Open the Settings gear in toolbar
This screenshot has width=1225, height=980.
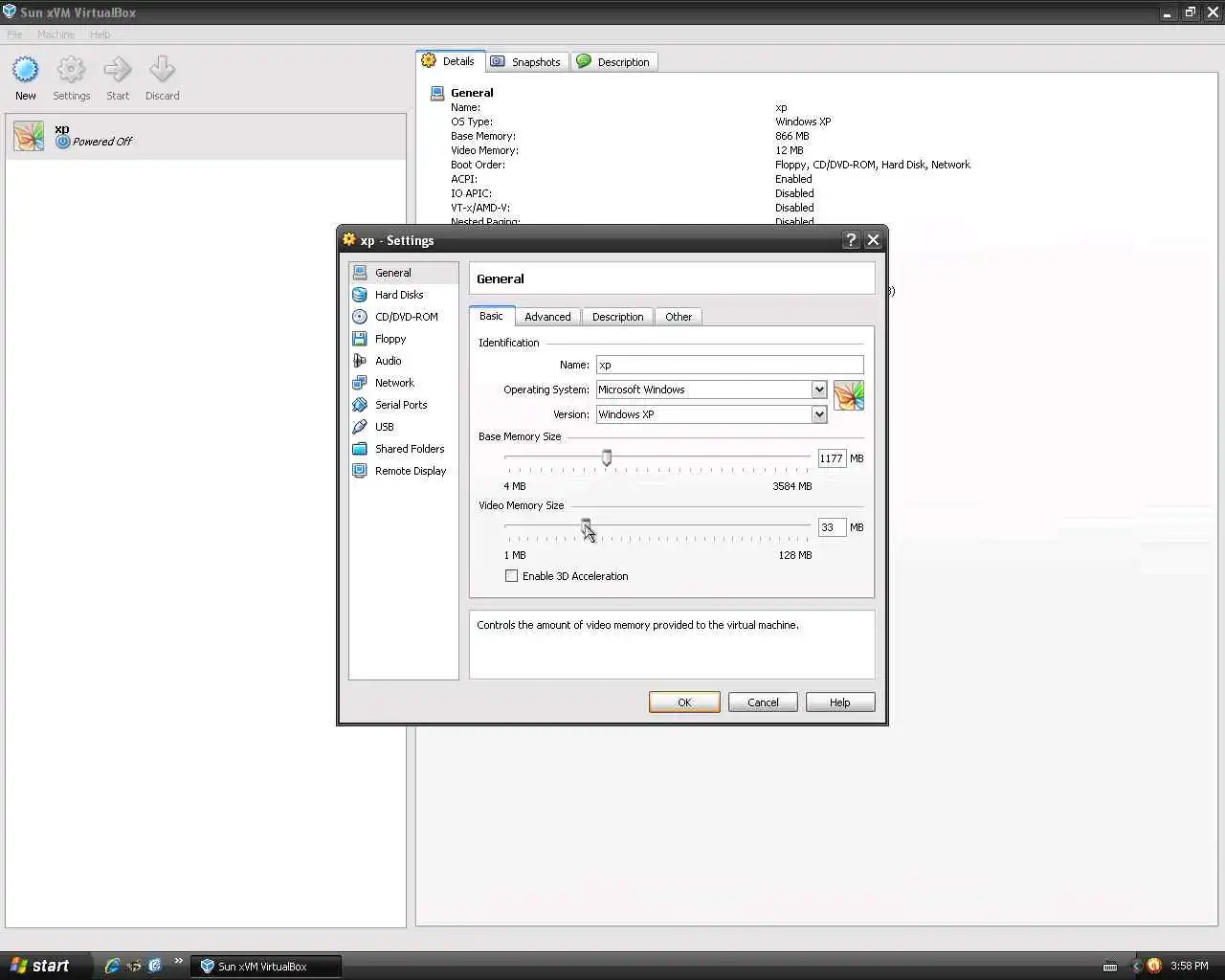tap(71, 70)
